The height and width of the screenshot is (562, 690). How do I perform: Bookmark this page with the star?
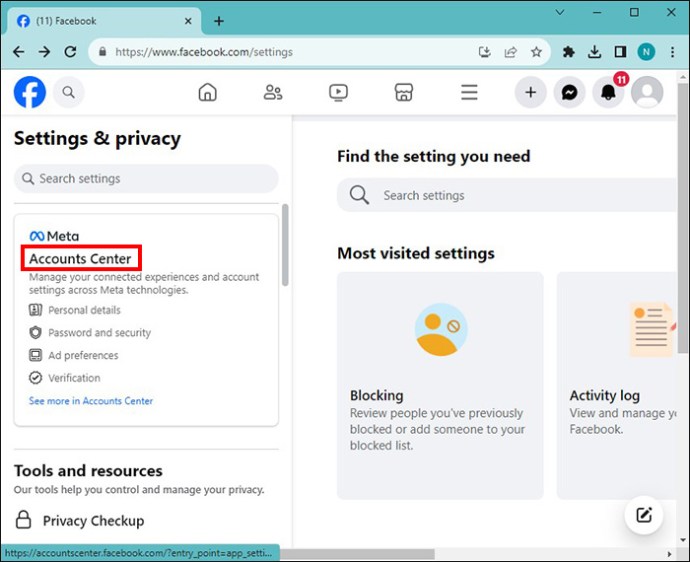point(536,52)
